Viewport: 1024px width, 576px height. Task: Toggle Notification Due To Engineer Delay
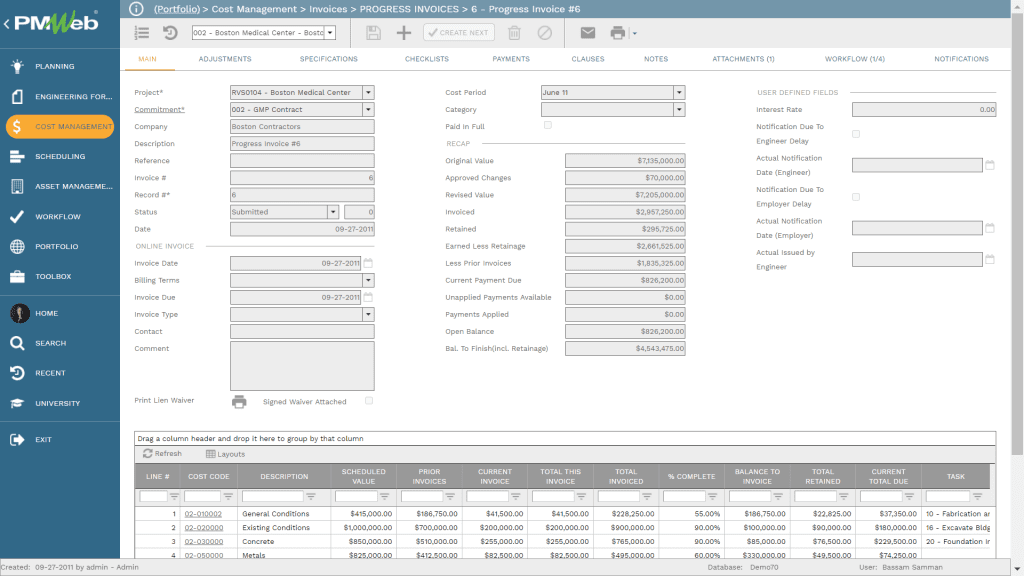[x=856, y=132]
